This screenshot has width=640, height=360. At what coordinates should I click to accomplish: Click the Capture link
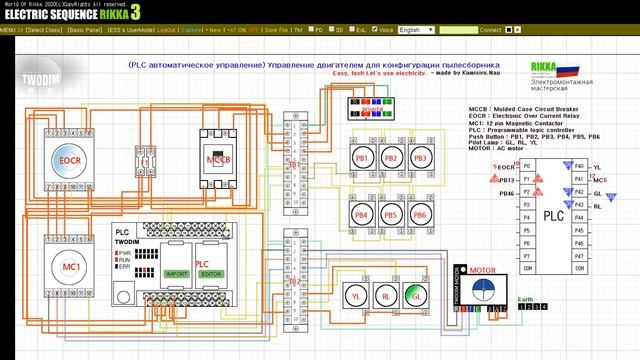point(191,30)
